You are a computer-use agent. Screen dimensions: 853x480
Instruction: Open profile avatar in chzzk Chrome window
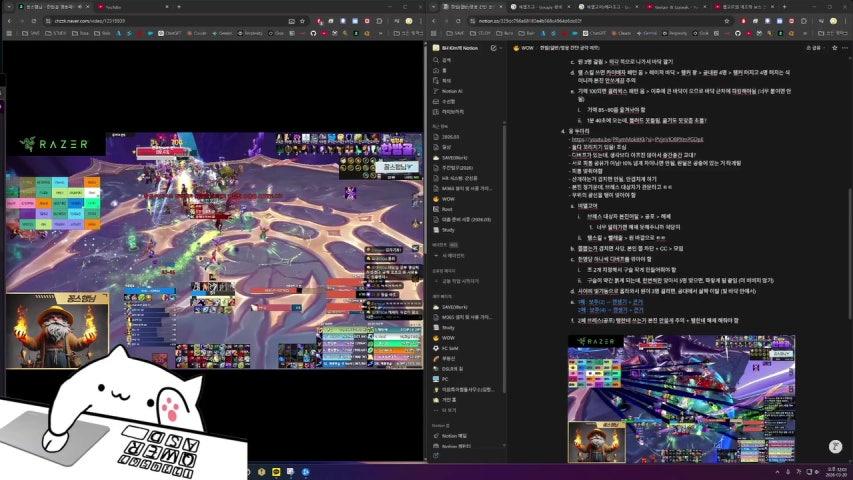pyautogui.click(x=409, y=21)
